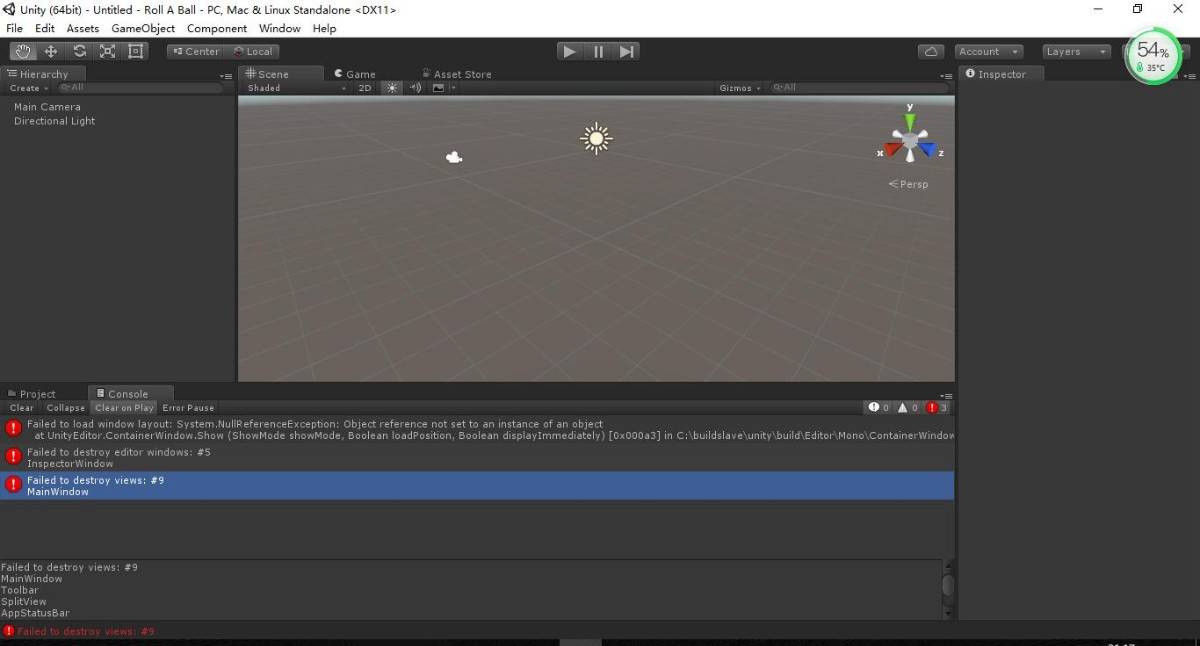Open the Account dropdown
1200x646 pixels.
[988, 51]
